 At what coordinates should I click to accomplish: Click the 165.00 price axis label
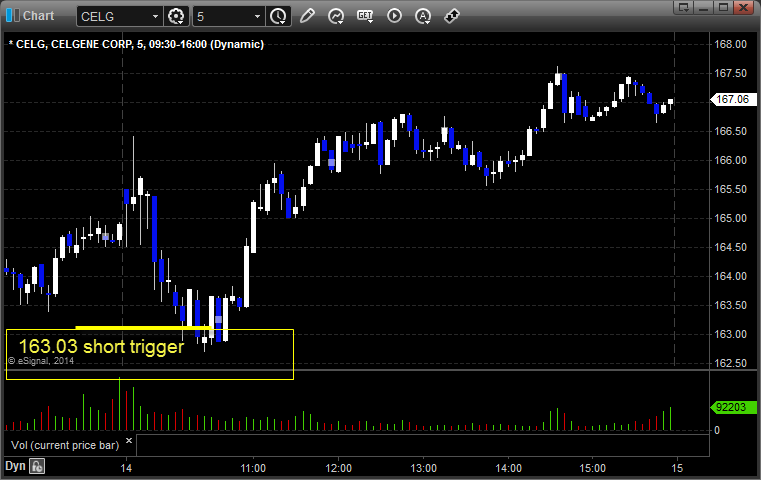tap(730, 218)
